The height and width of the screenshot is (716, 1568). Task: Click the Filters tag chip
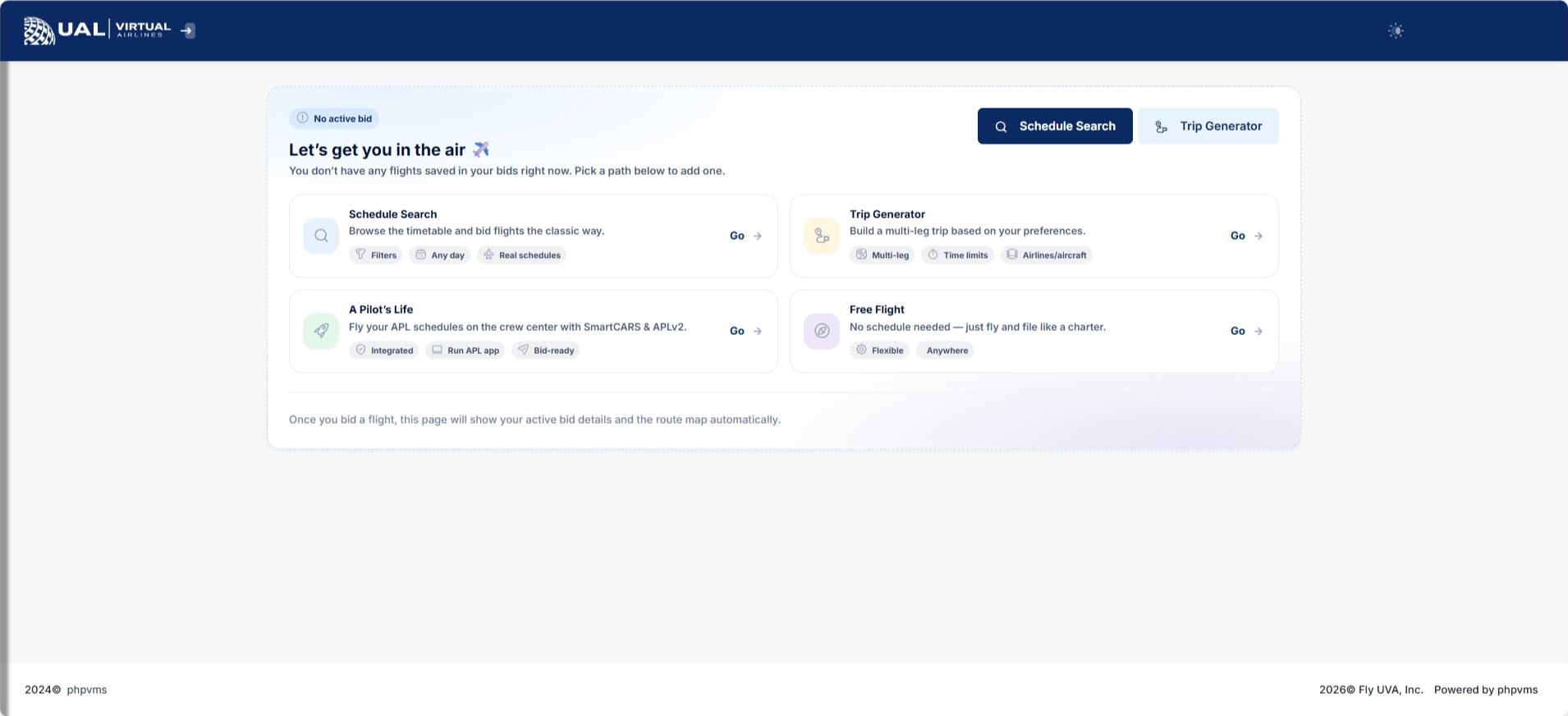pos(376,255)
